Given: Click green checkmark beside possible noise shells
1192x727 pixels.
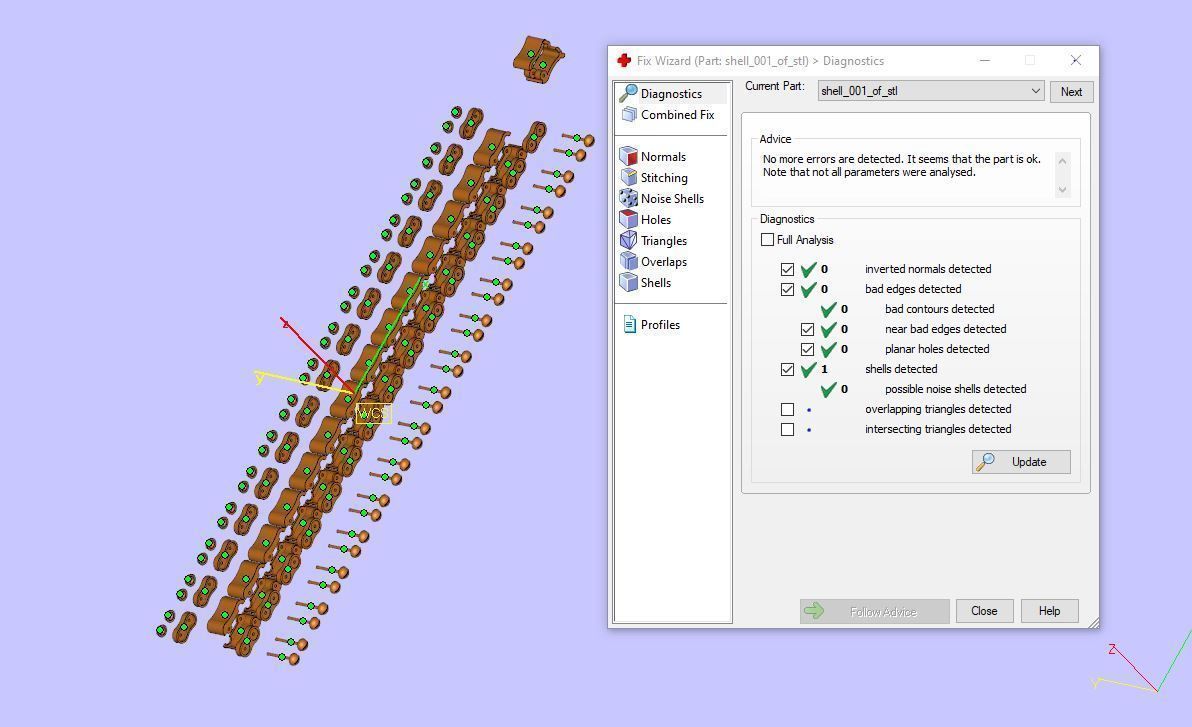Looking at the screenshot, I should point(828,389).
